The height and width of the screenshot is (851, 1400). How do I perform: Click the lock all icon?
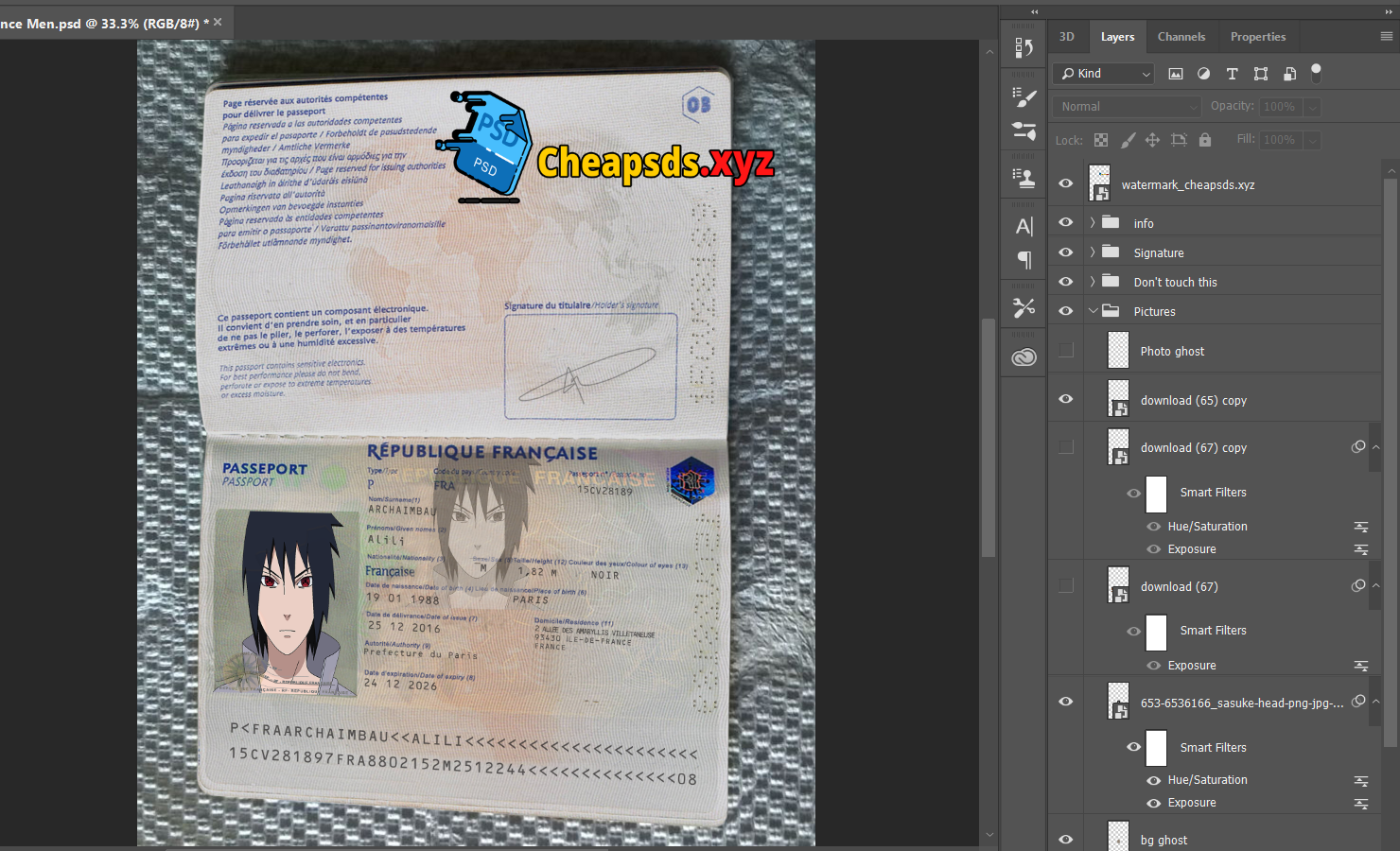click(x=1204, y=140)
